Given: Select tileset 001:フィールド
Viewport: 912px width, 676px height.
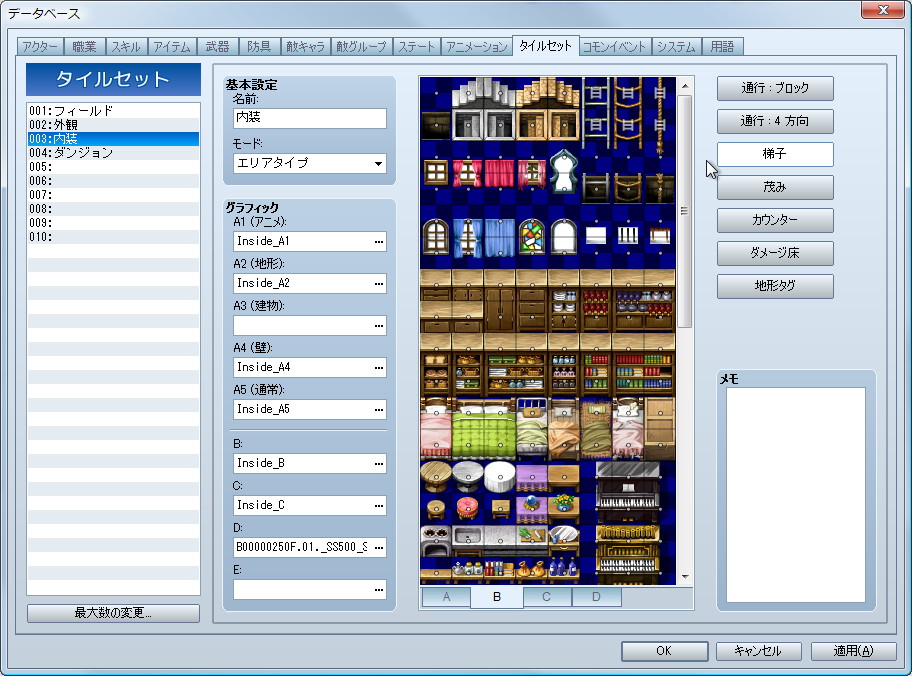Looking at the screenshot, I should [113, 111].
